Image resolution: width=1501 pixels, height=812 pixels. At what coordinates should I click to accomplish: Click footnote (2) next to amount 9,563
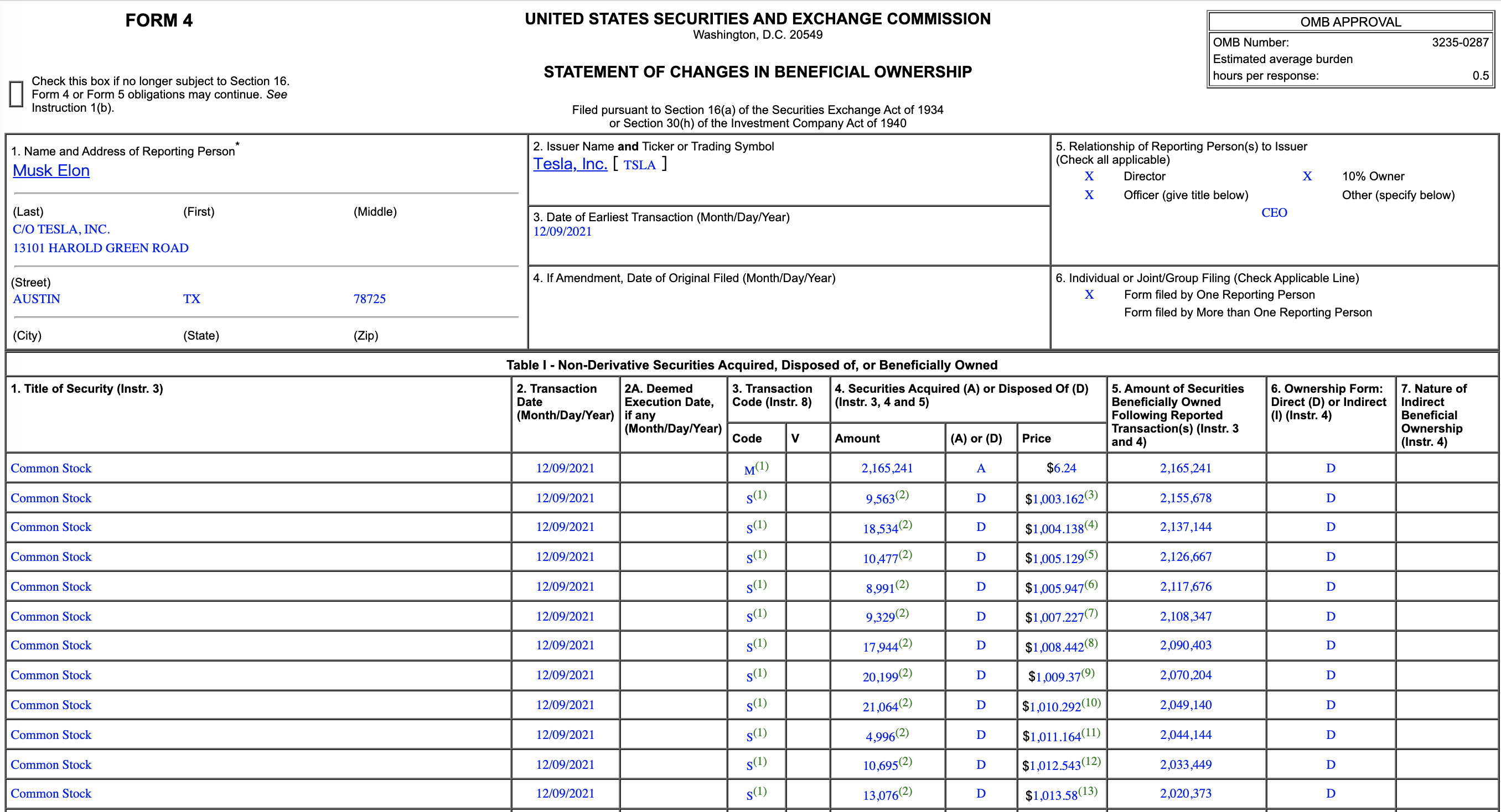coord(902,495)
